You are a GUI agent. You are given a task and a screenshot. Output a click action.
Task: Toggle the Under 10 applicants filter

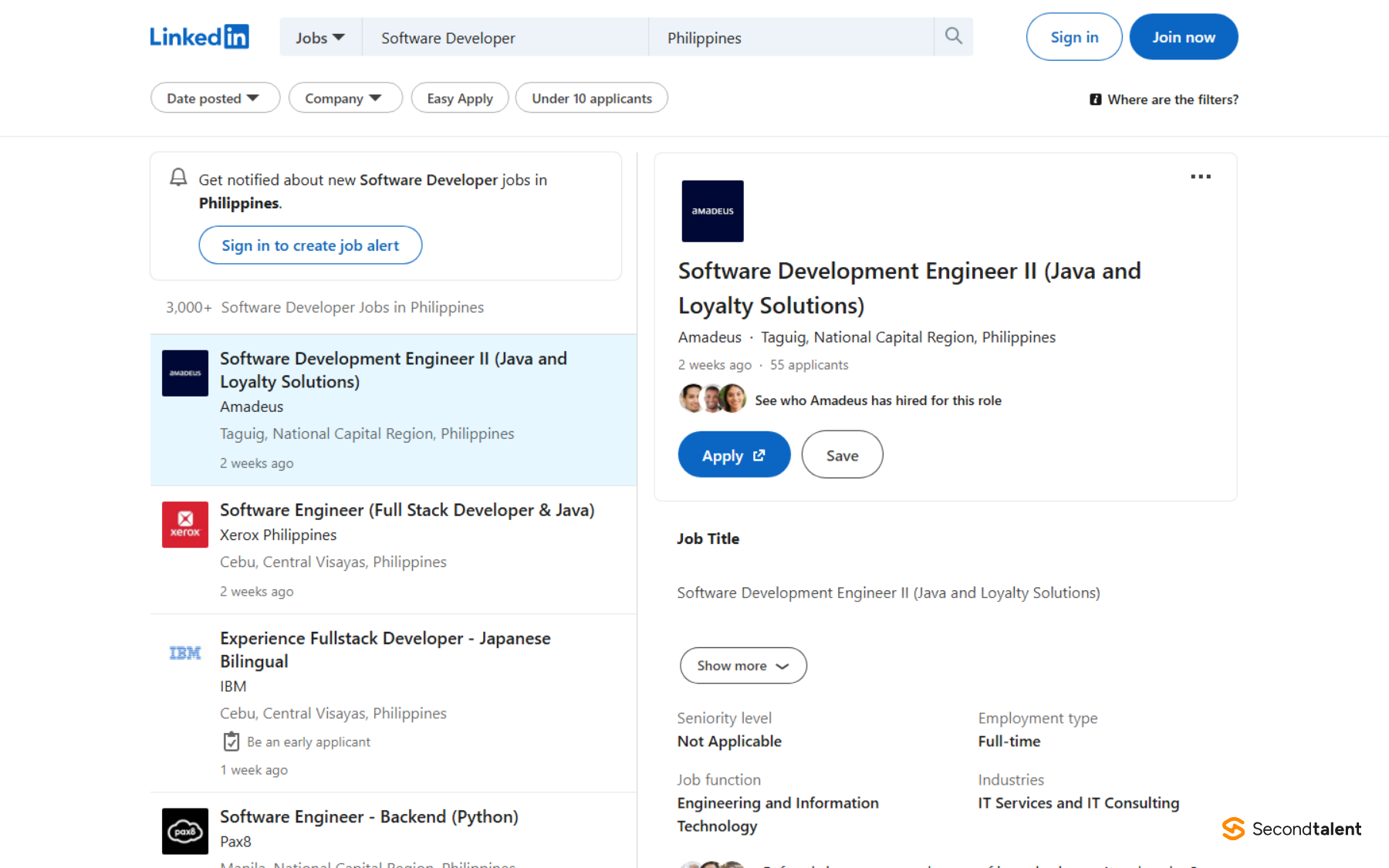(x=592, y=98)
